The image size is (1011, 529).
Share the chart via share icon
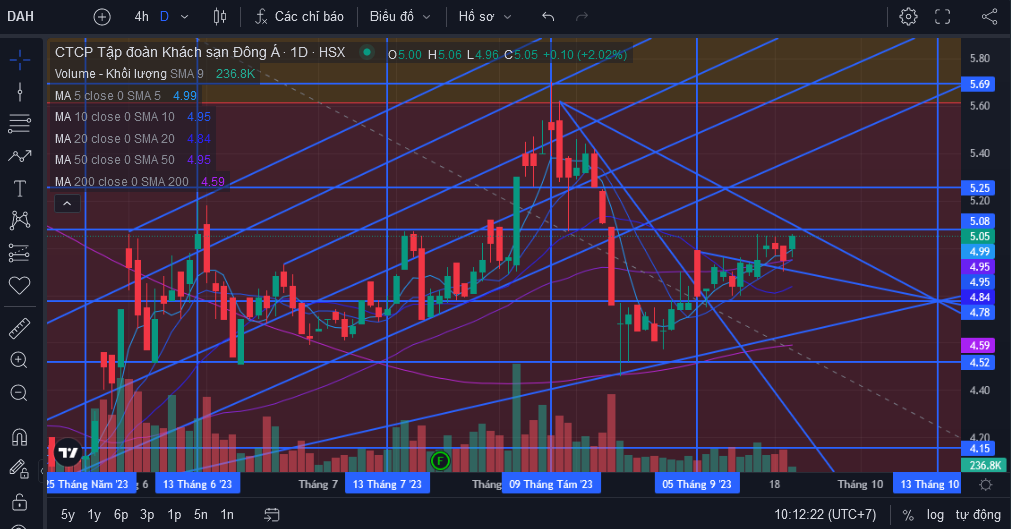990,17
